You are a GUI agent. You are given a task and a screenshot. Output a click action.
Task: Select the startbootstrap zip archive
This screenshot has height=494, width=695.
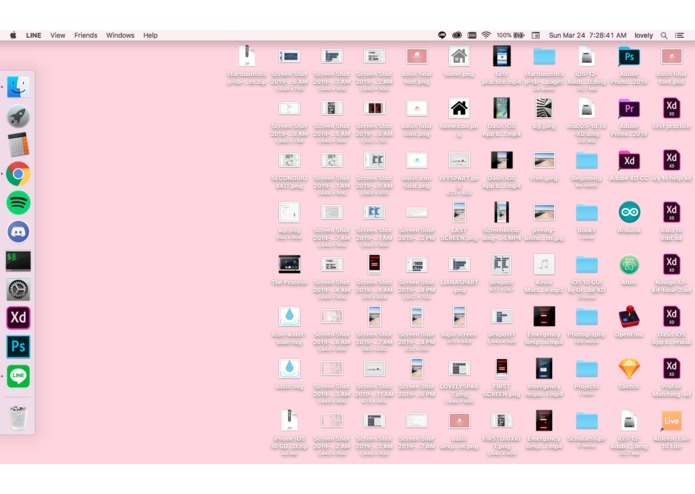pyautogui.click(x=247, y=56)
